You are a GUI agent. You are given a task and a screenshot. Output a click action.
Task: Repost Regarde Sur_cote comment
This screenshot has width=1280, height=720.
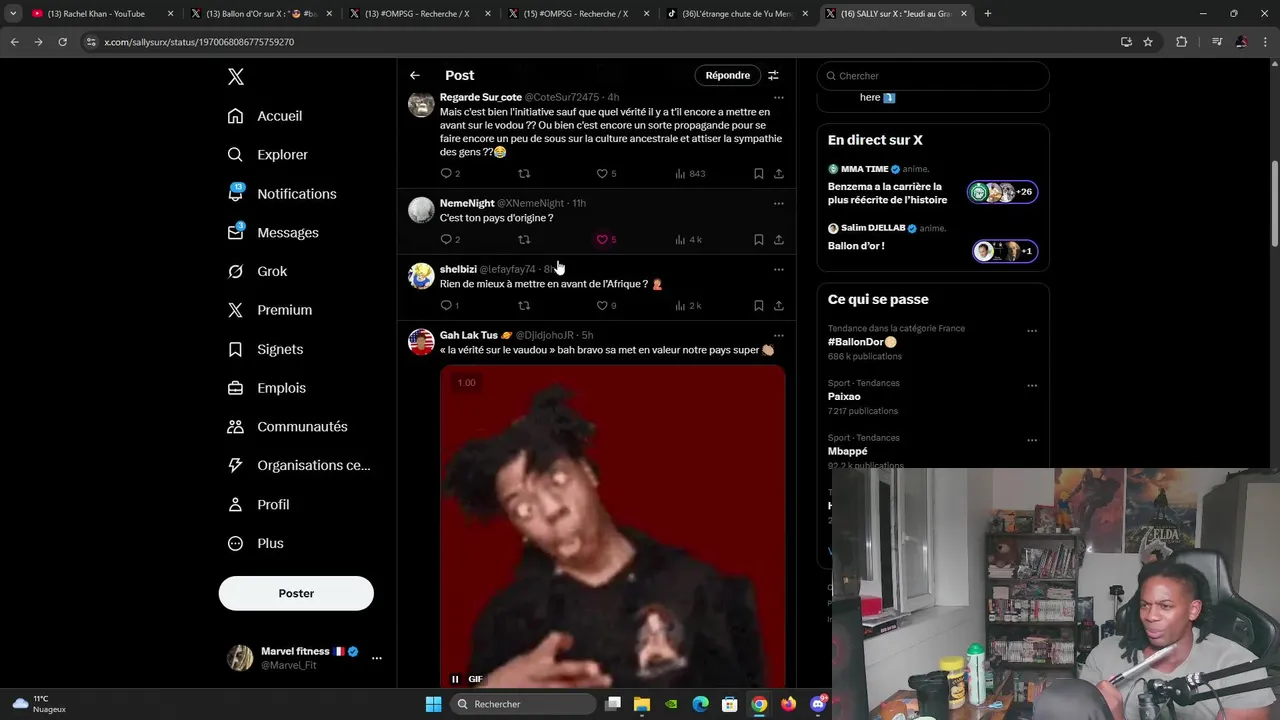coord(524,174)
